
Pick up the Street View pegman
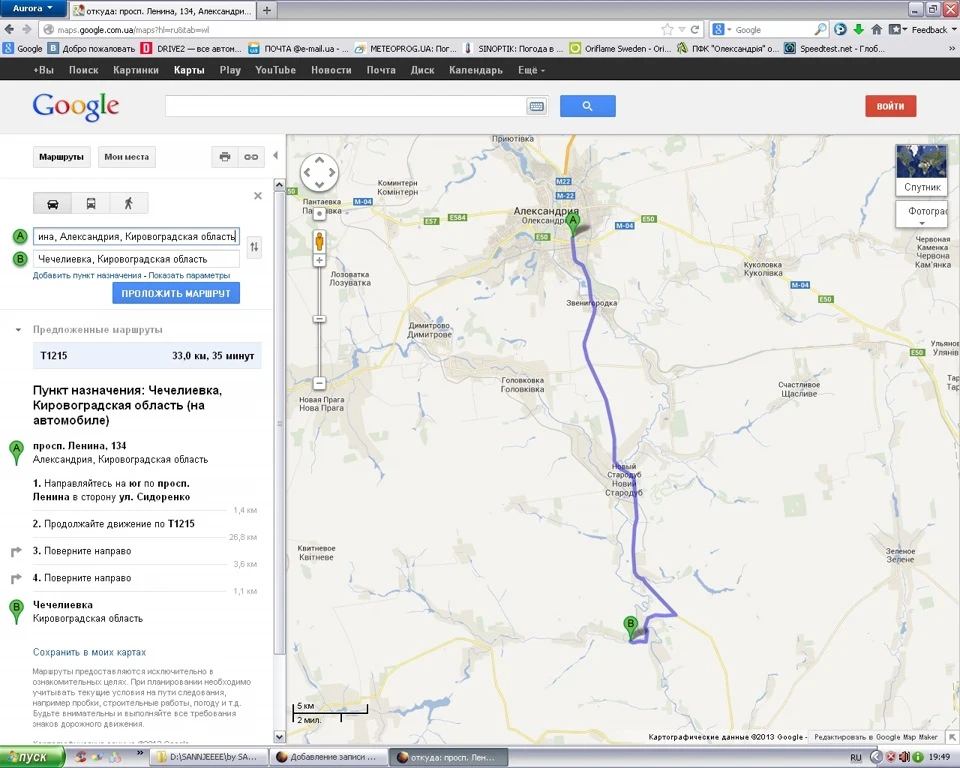[x=319, y=241]
